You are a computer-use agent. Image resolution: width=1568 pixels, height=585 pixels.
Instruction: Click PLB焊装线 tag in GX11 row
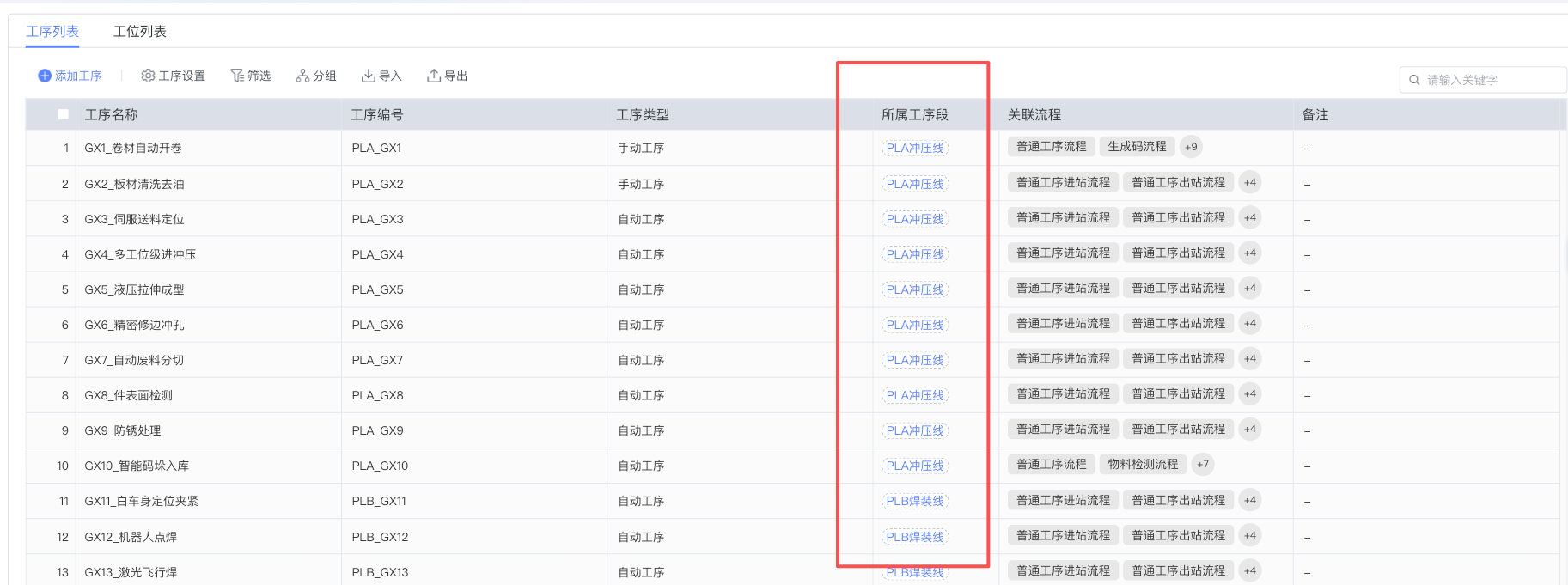click(x=915, y=501)
